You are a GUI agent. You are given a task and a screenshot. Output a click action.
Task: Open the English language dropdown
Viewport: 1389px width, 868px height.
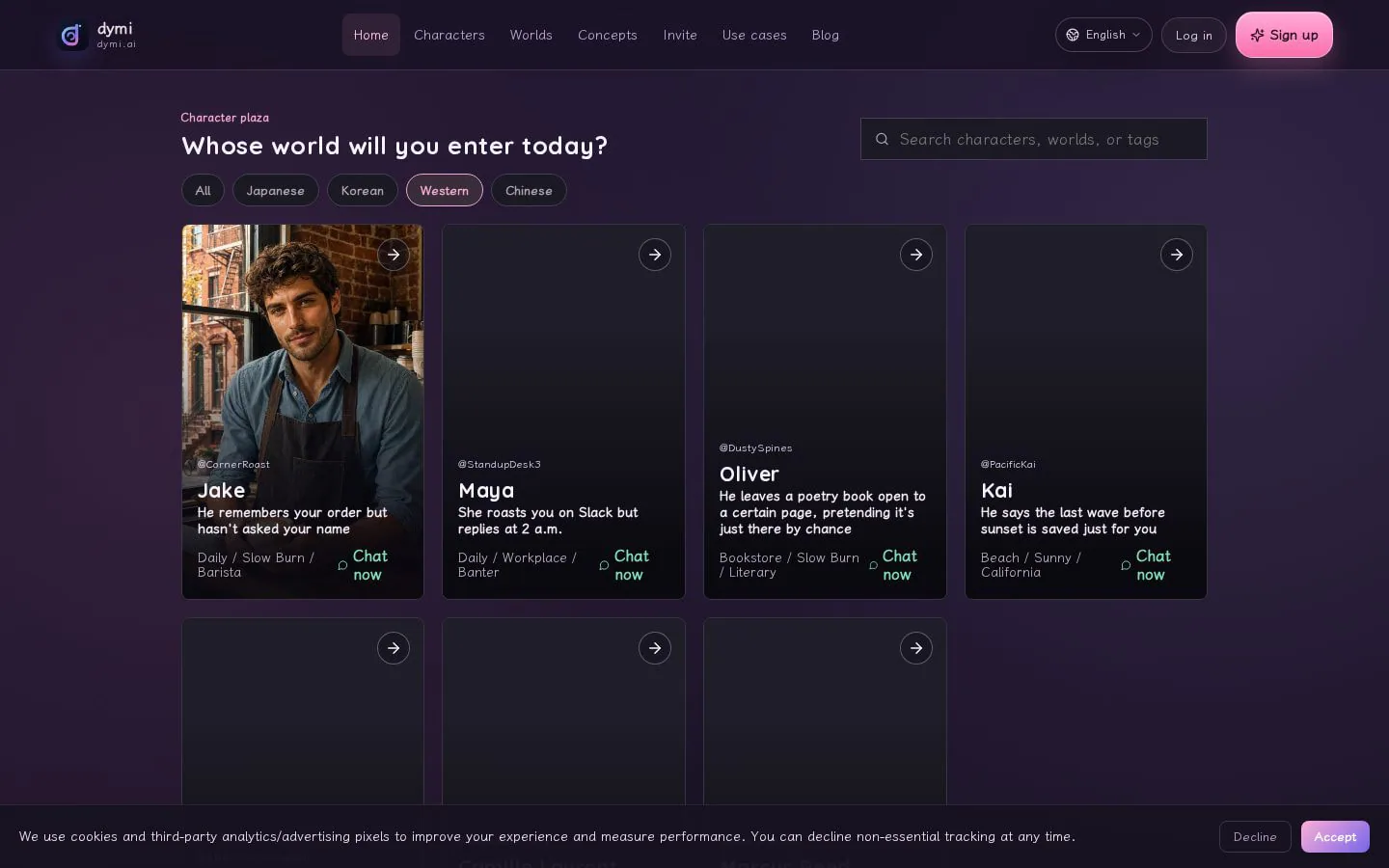coord(1103,35)
